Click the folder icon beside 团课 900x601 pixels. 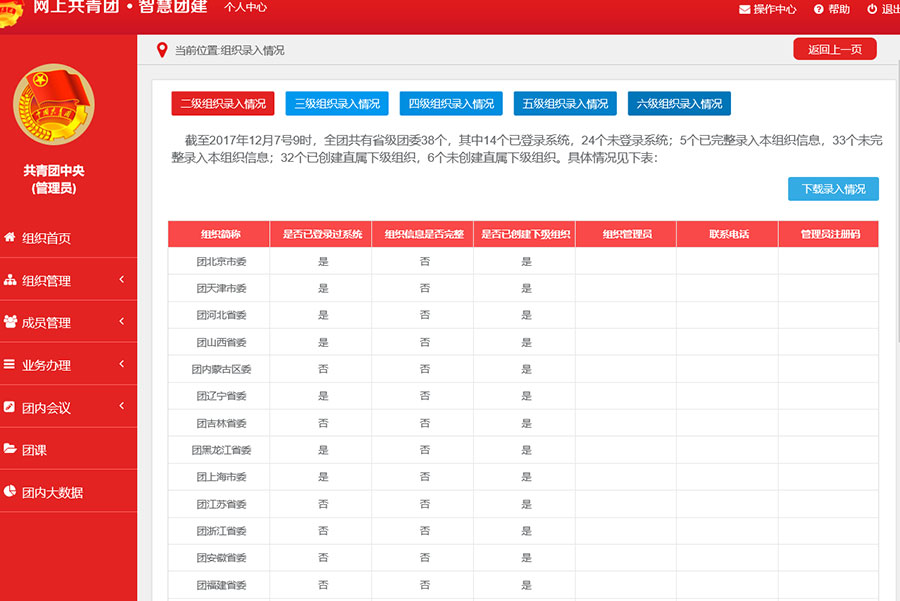[10, 450]
